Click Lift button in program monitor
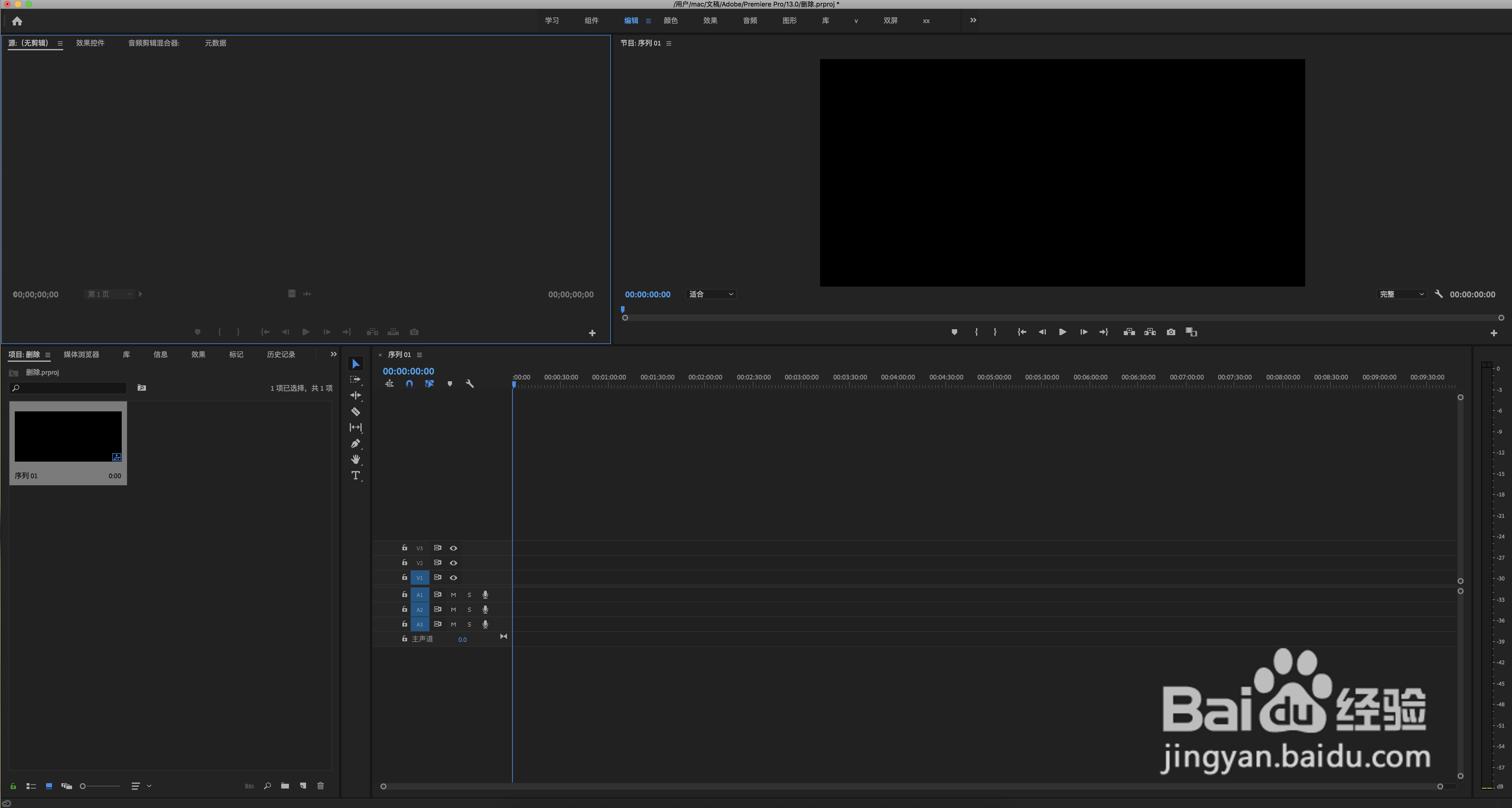The image size is (1512, 808). click(x=1129, y=332)
